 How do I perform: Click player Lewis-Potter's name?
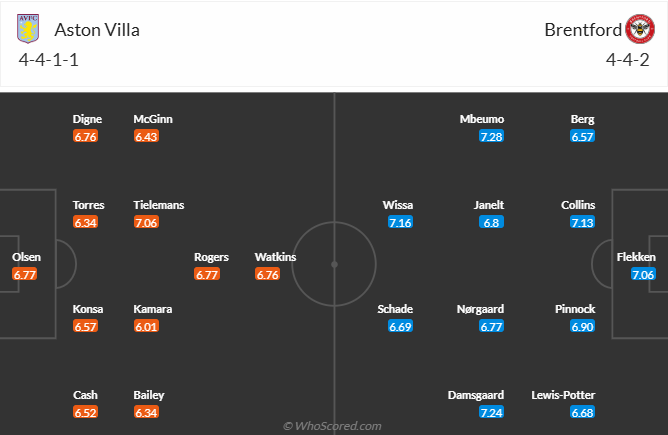point(583,395)
